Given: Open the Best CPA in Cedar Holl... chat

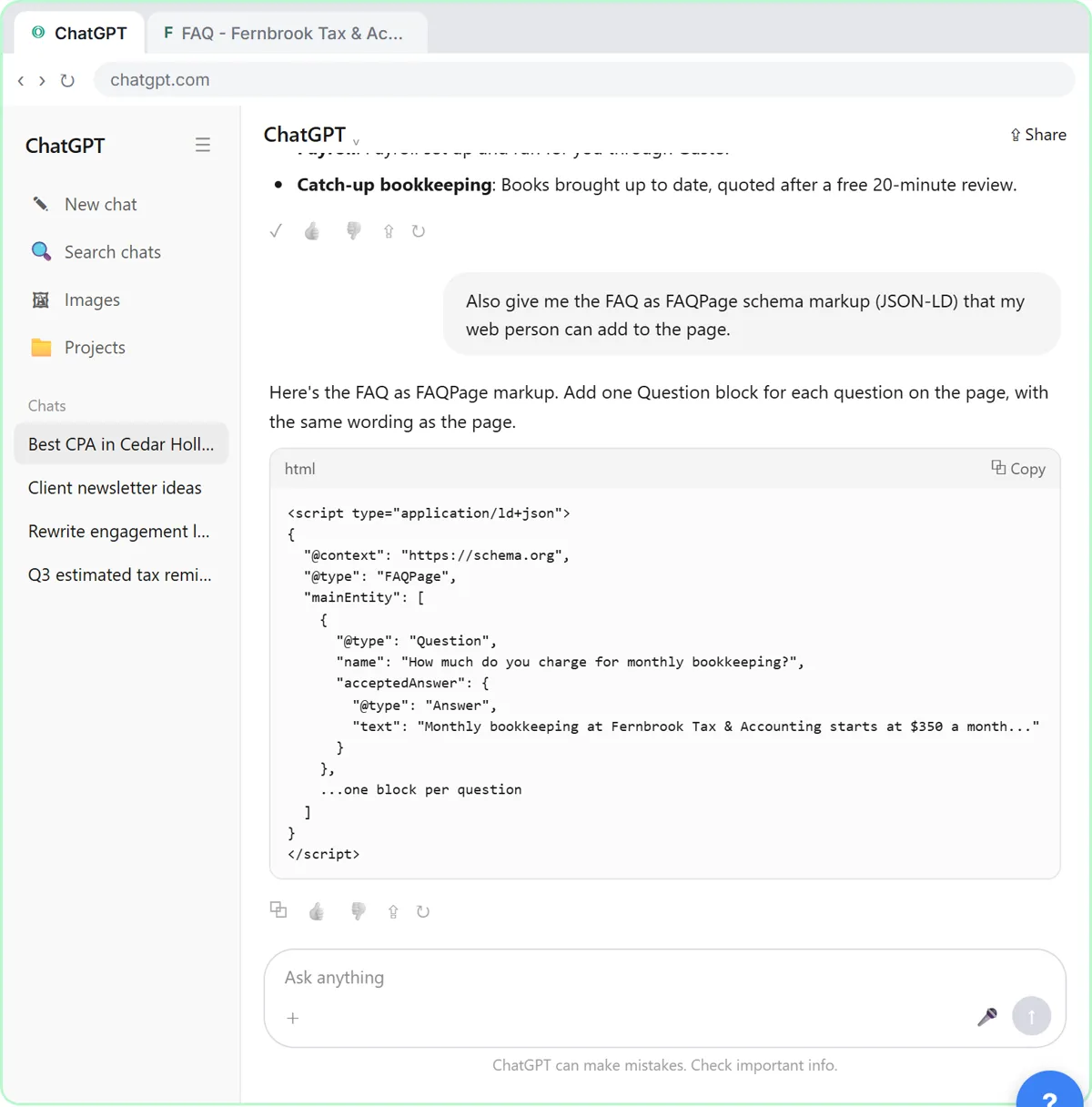Looking at the screenshot, I should tap(121, 444).
